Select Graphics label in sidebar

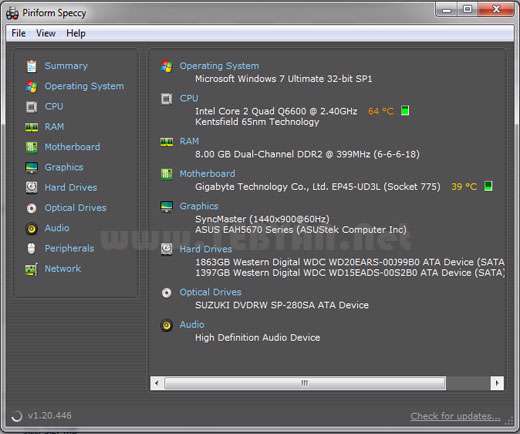click(x=64, y=167)
